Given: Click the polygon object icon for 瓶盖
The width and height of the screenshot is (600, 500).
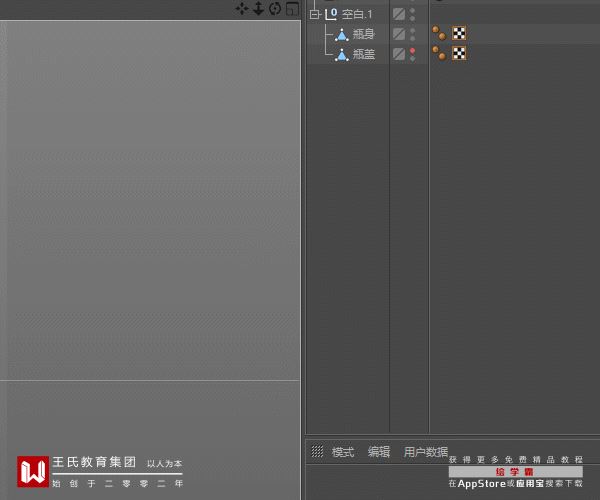Looking at the screenshot, I should [341, 55].
